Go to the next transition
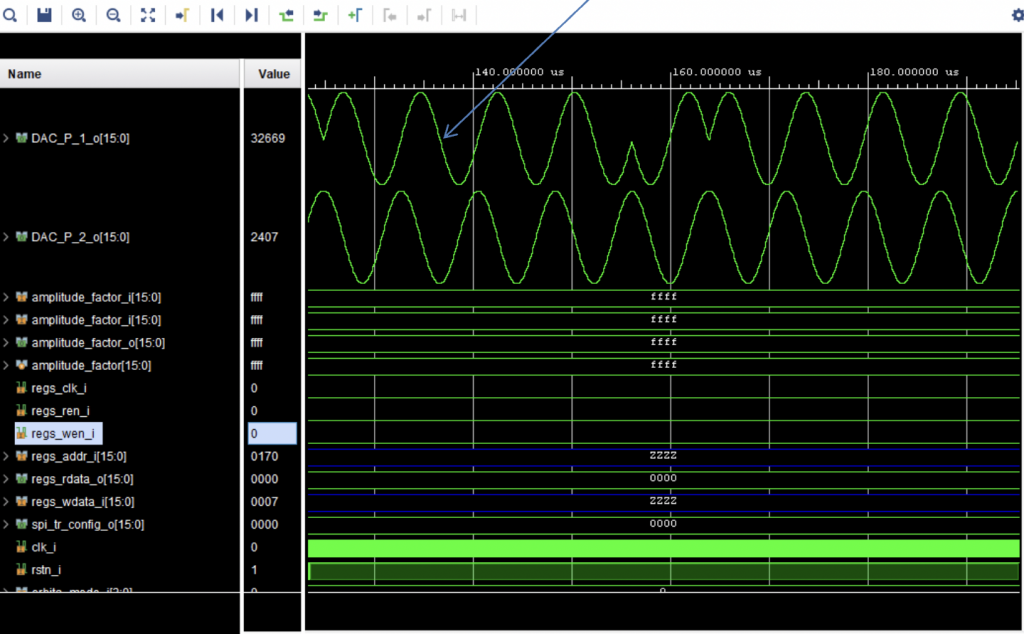 click(320, 15)
